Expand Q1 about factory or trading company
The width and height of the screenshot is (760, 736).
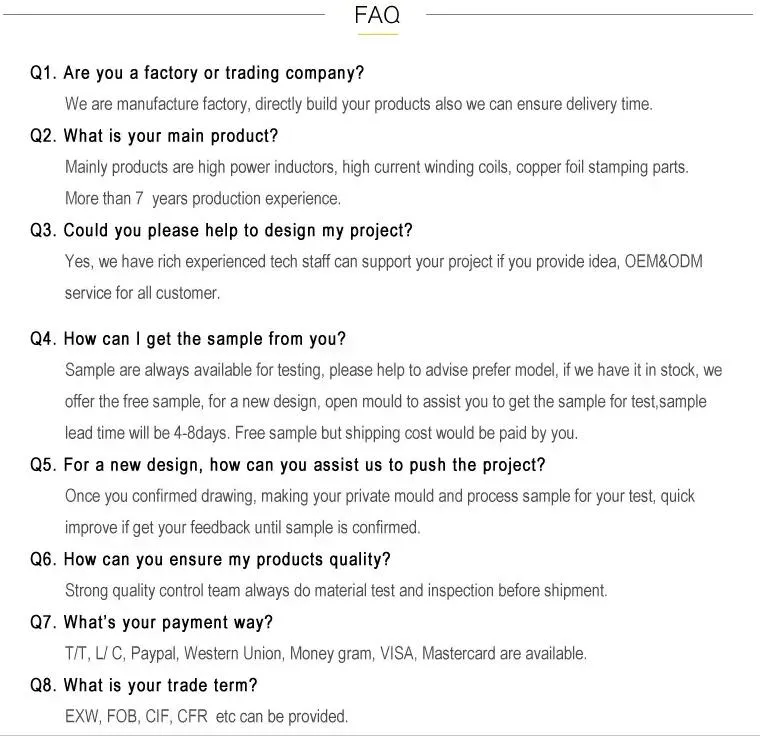tap(197, 73)
